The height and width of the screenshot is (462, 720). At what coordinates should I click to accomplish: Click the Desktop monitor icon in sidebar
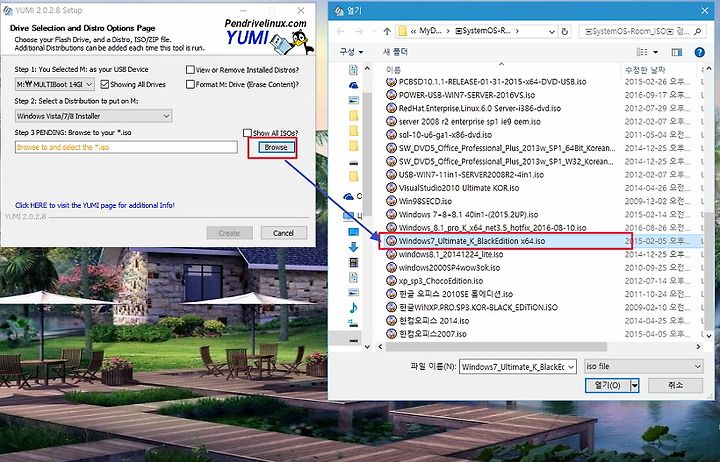[x=353, y=232]
